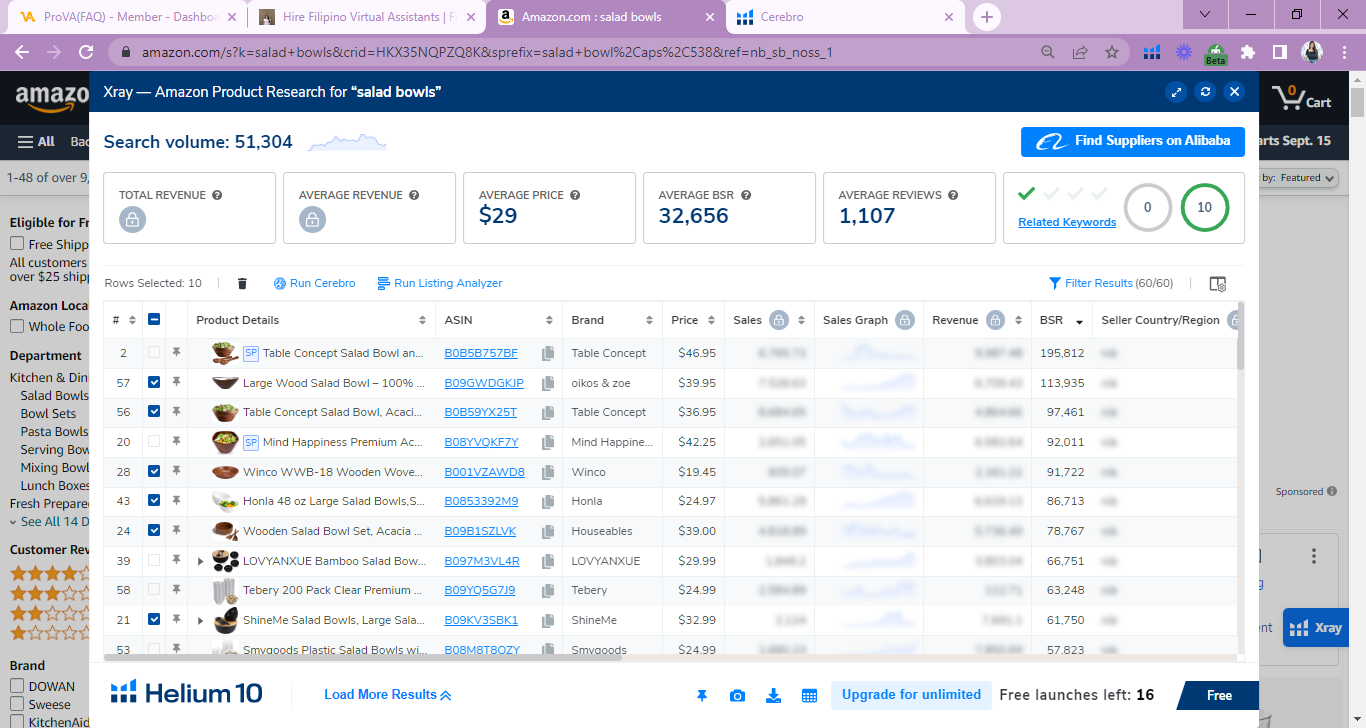This screenshot has width=1366, height=728.
Task: Bookmark this page with the star icon
Action: click(1112, 52)
